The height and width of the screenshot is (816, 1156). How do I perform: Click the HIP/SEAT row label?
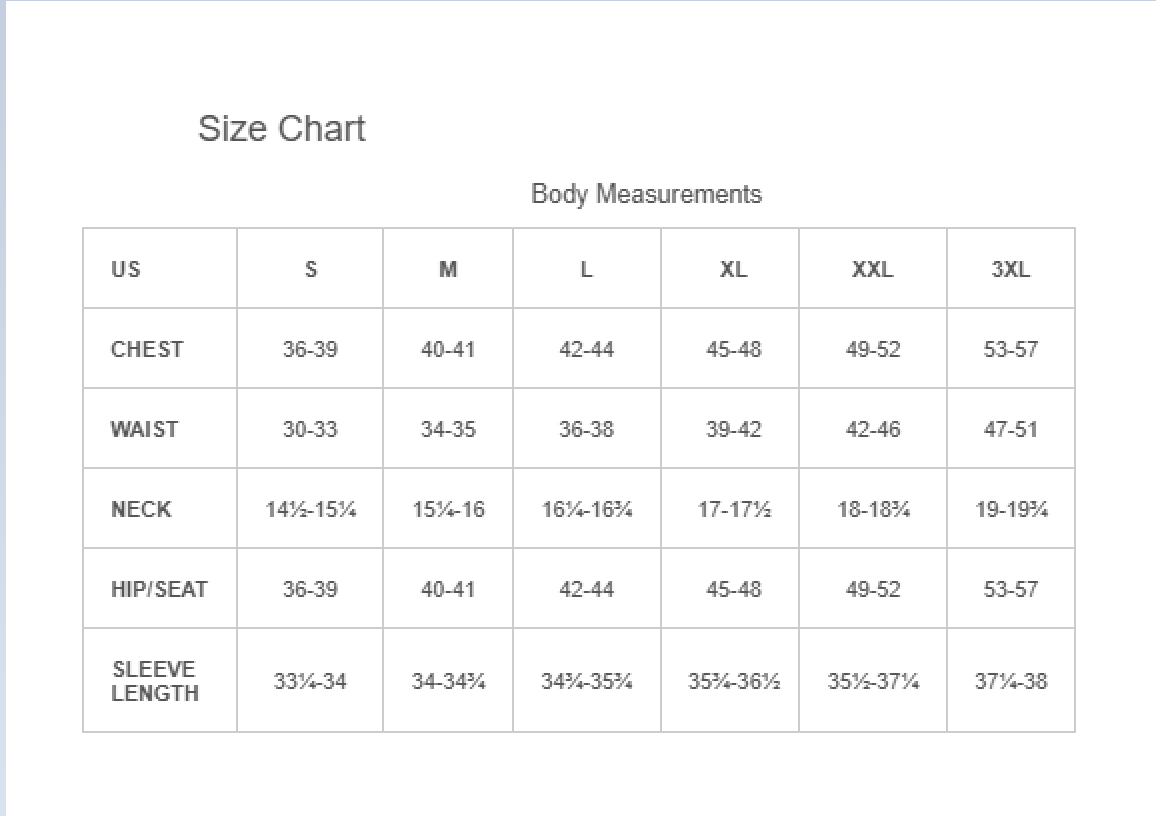click(159, 589)
